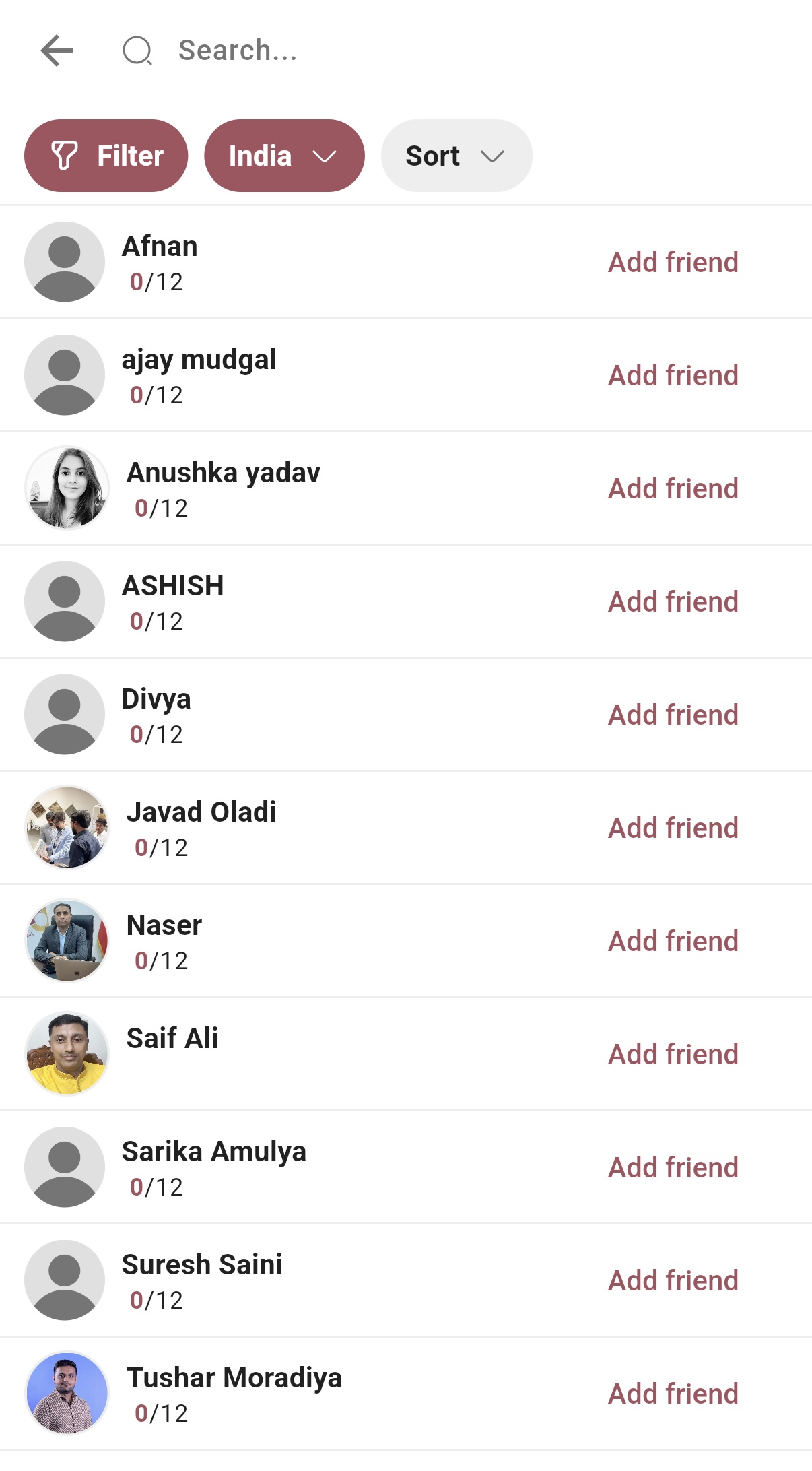
Task: Tap the back arrow icon
Action: point(57,51)
